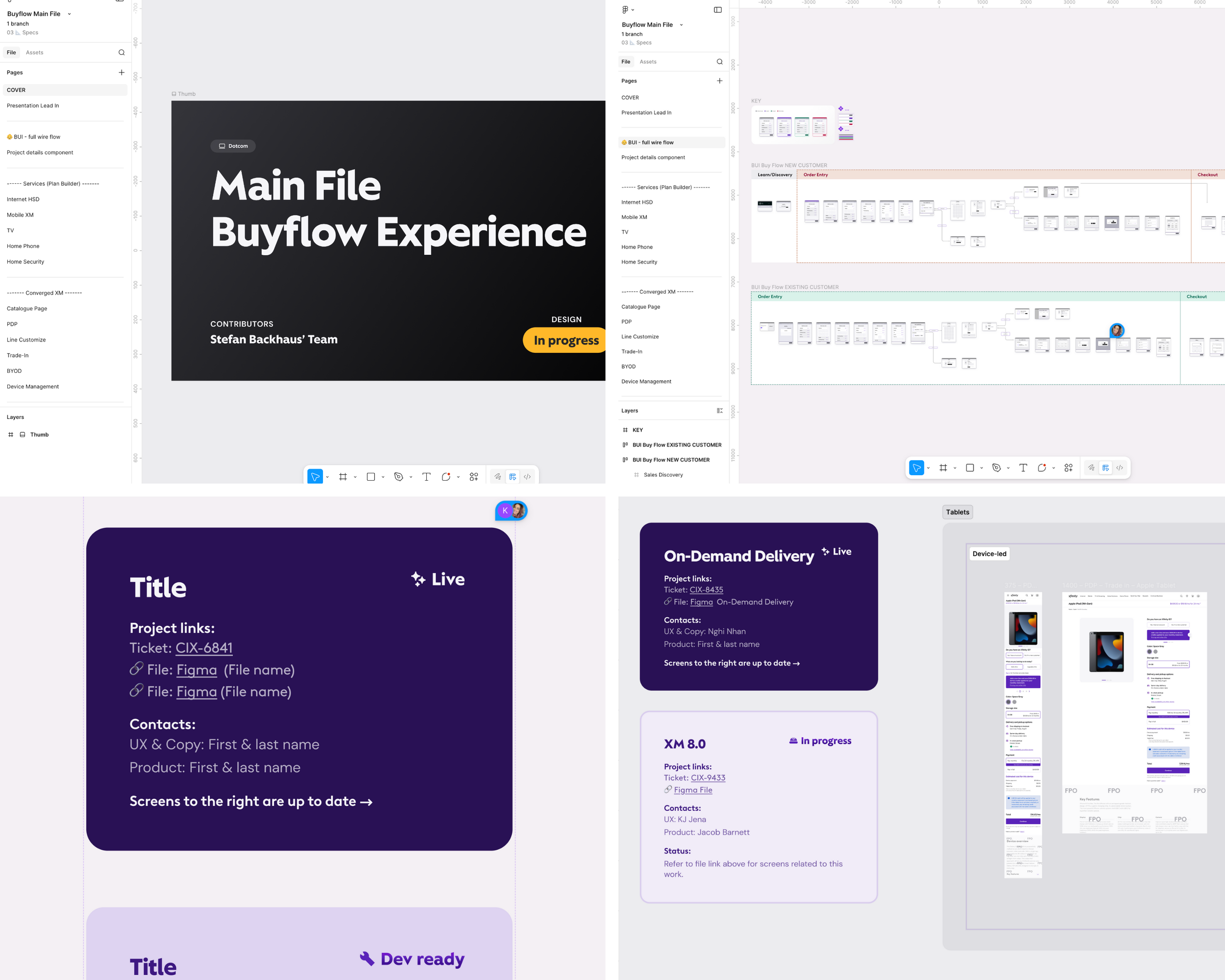Toggle Dev Mode in the right-hand toolbar
Screen dimensions: 1225x980
tap(1119, 467)
